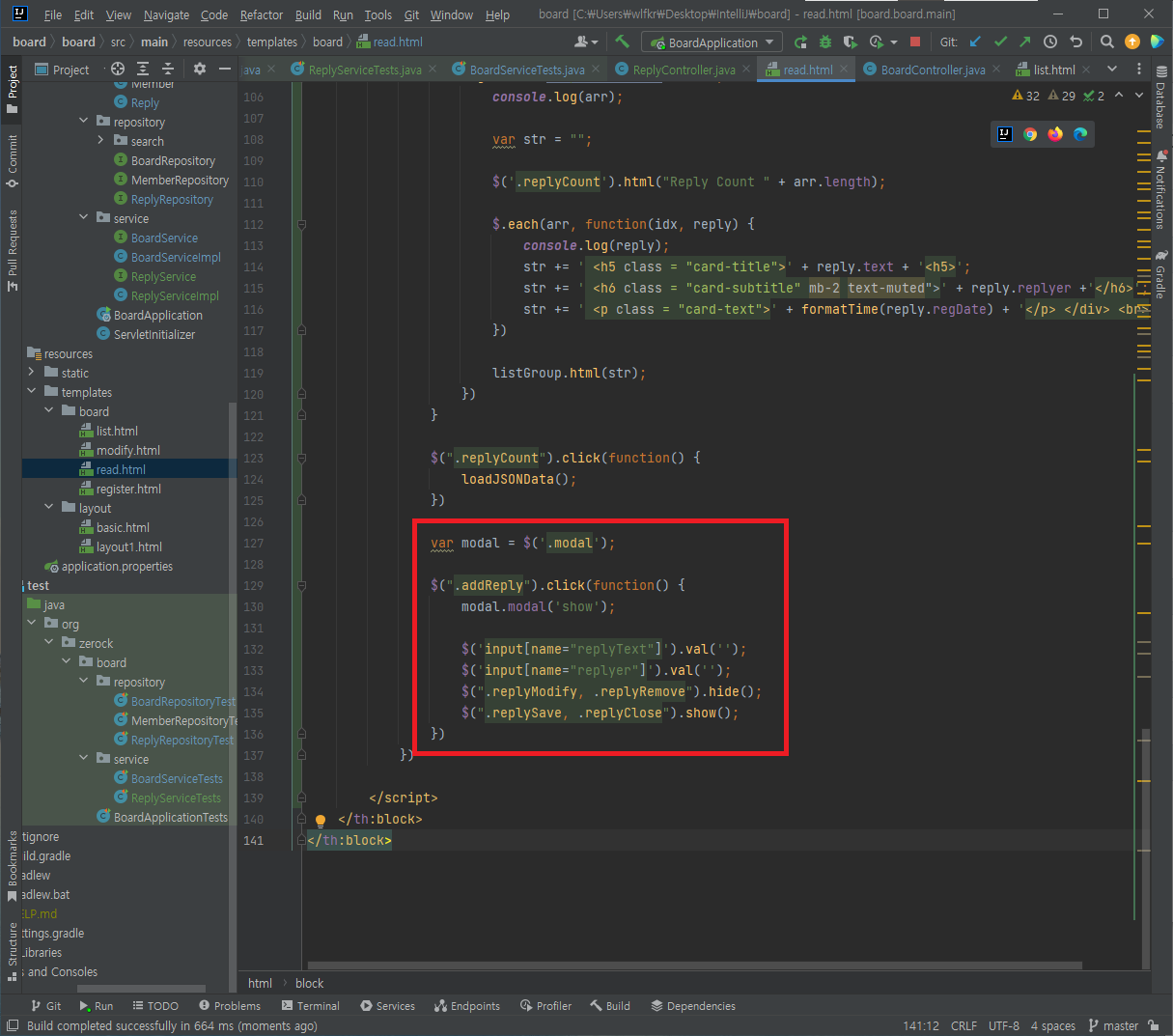Open the Refactor menu

[x=261, y=14]
